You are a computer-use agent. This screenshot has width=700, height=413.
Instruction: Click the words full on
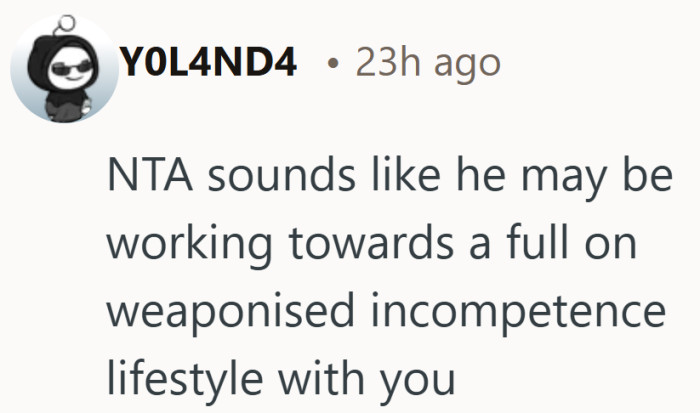(571, 242)
